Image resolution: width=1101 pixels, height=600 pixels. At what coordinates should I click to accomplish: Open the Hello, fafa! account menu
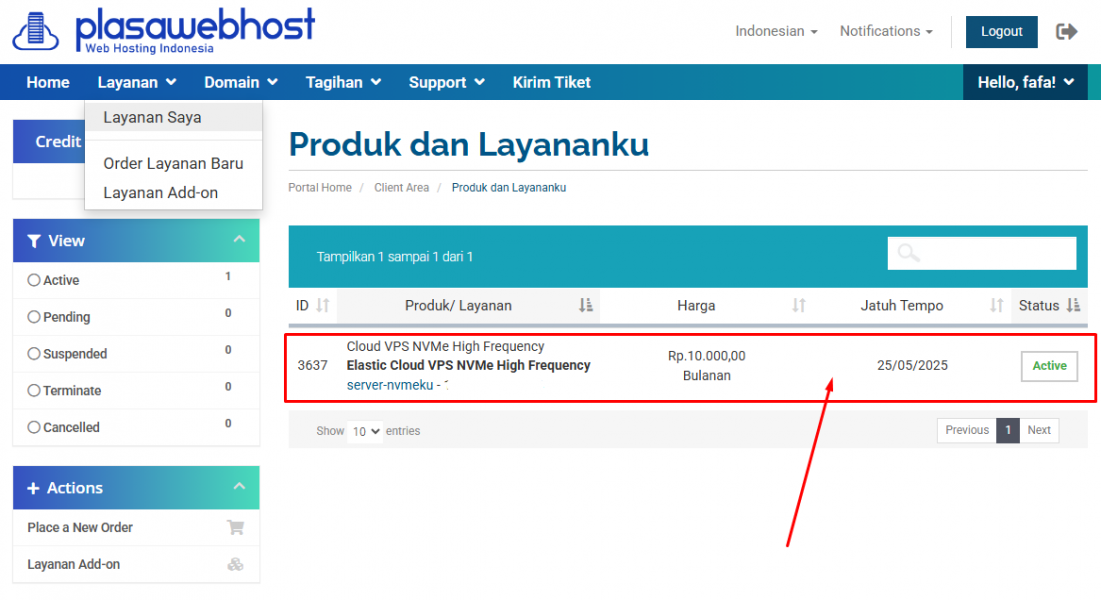(x=1025, y=82)
